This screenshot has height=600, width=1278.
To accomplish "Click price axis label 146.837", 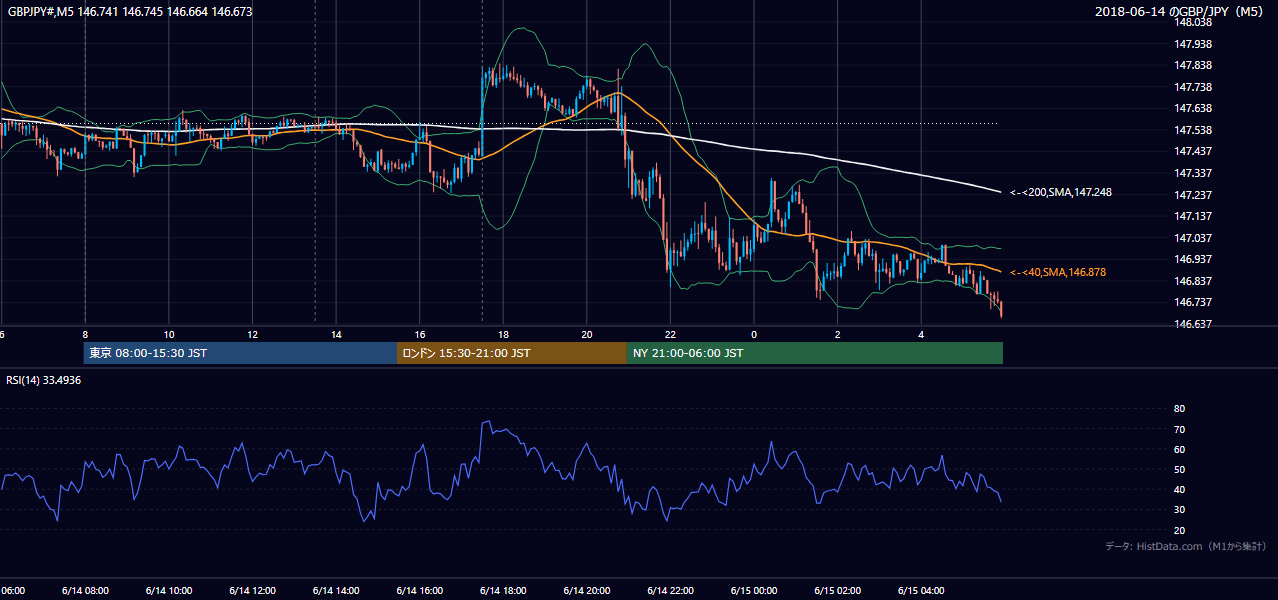I will [1194, 281].
